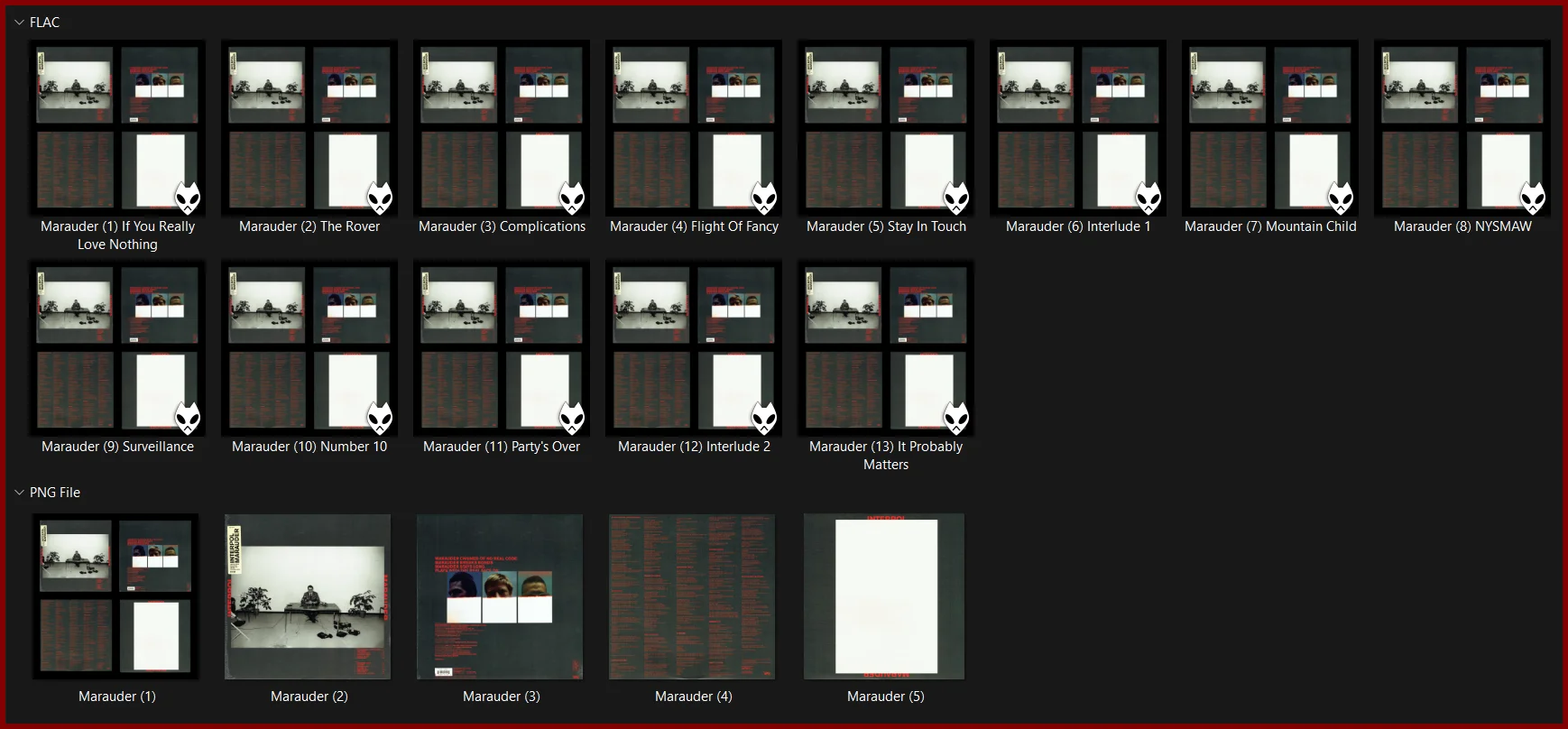Click foobar2000 badge on Surveillance file
The height and width of the screenshot is (729, 1568).
[x=188, y=418]
